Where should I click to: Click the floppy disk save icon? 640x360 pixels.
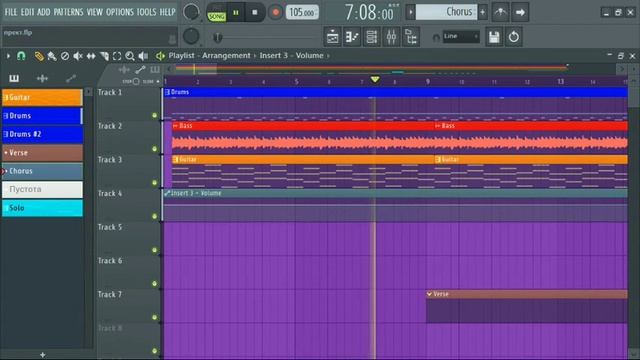494,37
